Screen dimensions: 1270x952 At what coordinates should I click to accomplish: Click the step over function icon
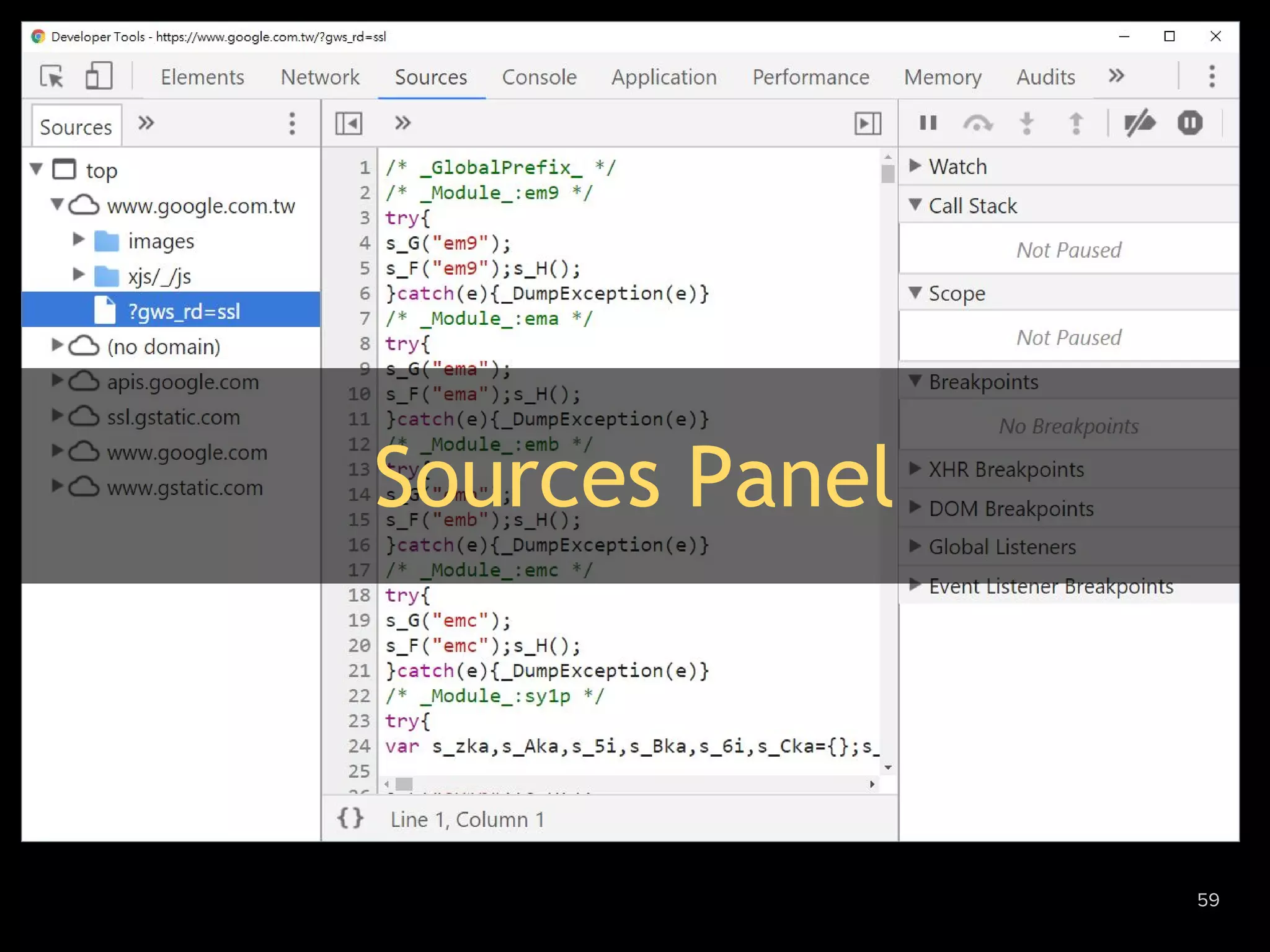pos(977,123)
